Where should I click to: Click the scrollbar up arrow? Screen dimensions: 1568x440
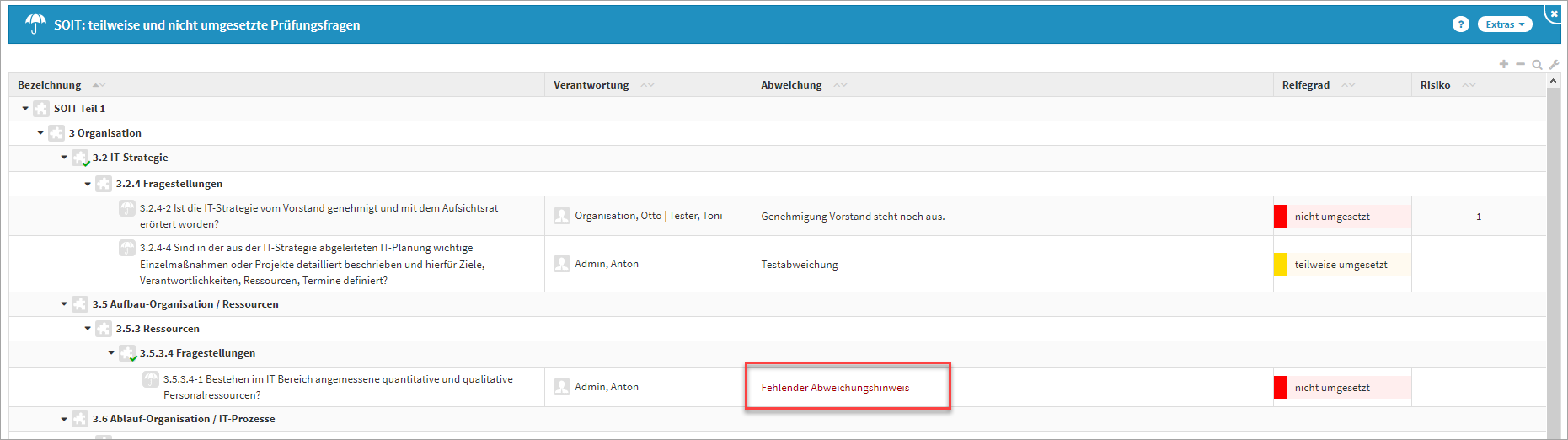(1554, 81)
